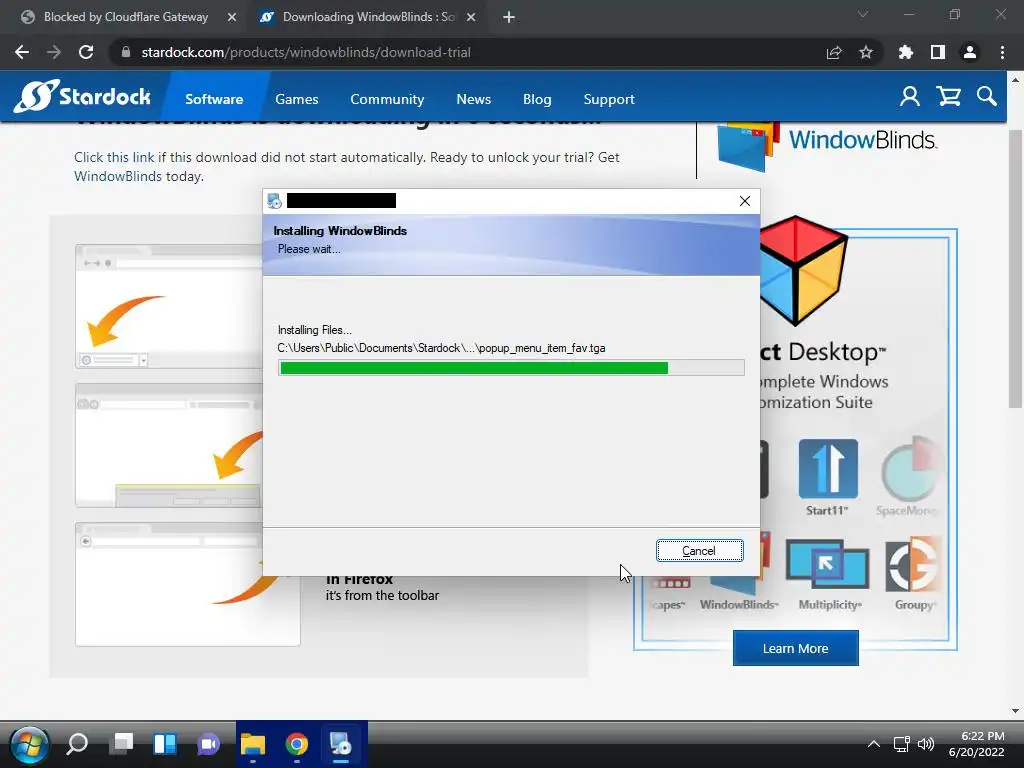Image resolution: width=1024 pixels, height=768 pixels.
Task: Click the Object Desktop cube logo
Action: [802, 270]
